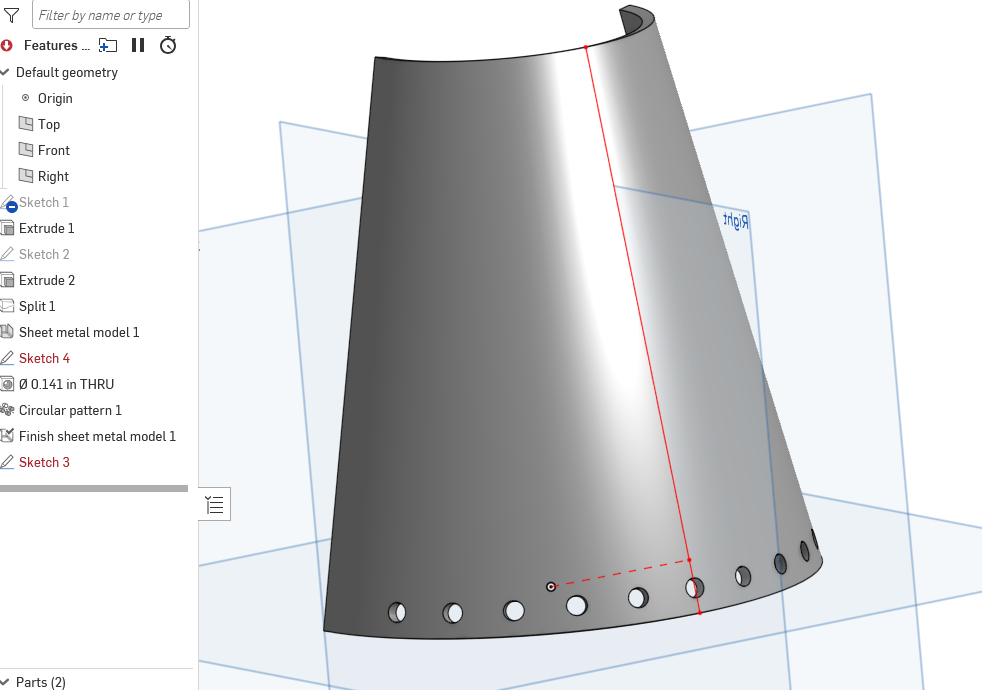
Task: Select the errored Sketch 4 feature
Action: [44, 358]
